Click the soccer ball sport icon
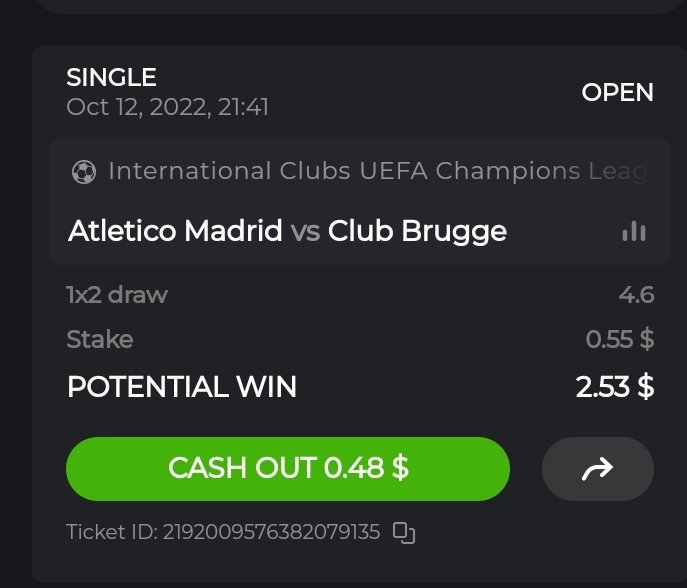The height and width of the screenshot is (588, 687). tap(84, 172)
